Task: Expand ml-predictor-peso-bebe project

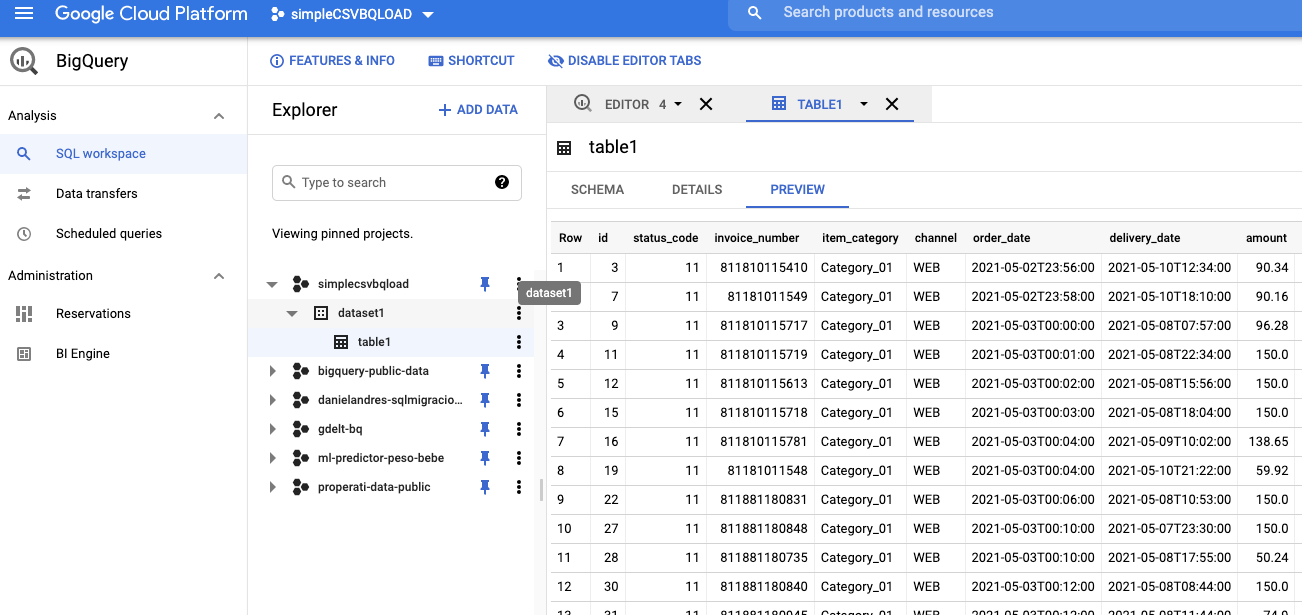Action: click(x=272, y=458)
